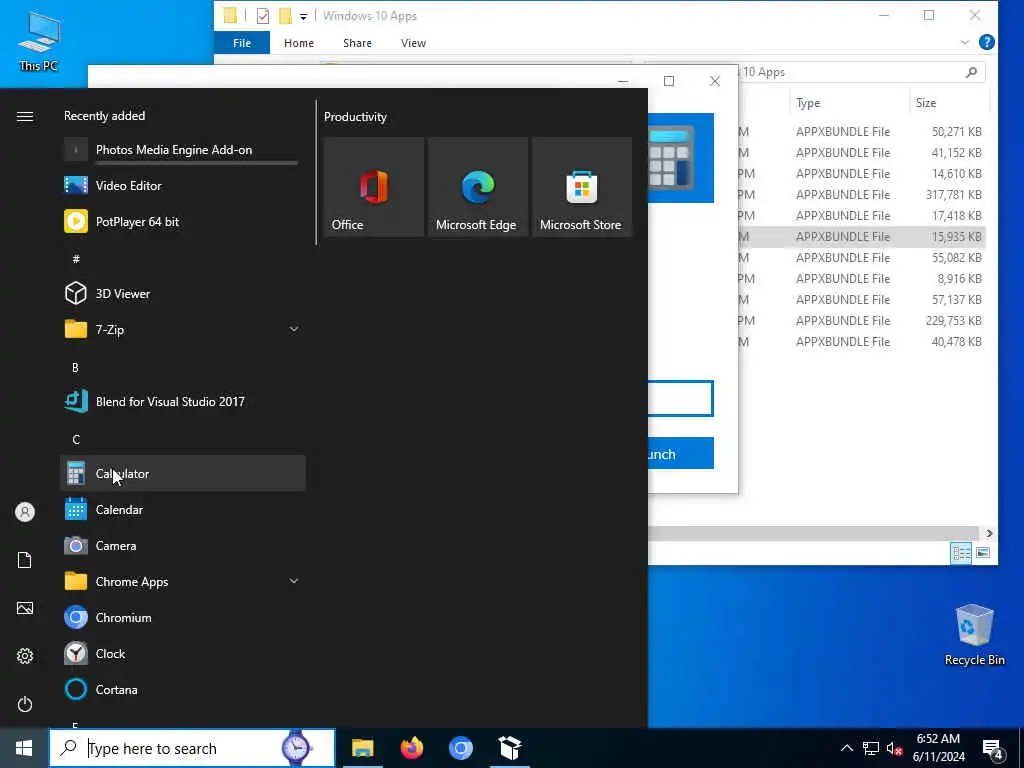Click the properties checkmark in Explorer title bar
This screenshot has height=768, width=1024.
coord(263,16)
